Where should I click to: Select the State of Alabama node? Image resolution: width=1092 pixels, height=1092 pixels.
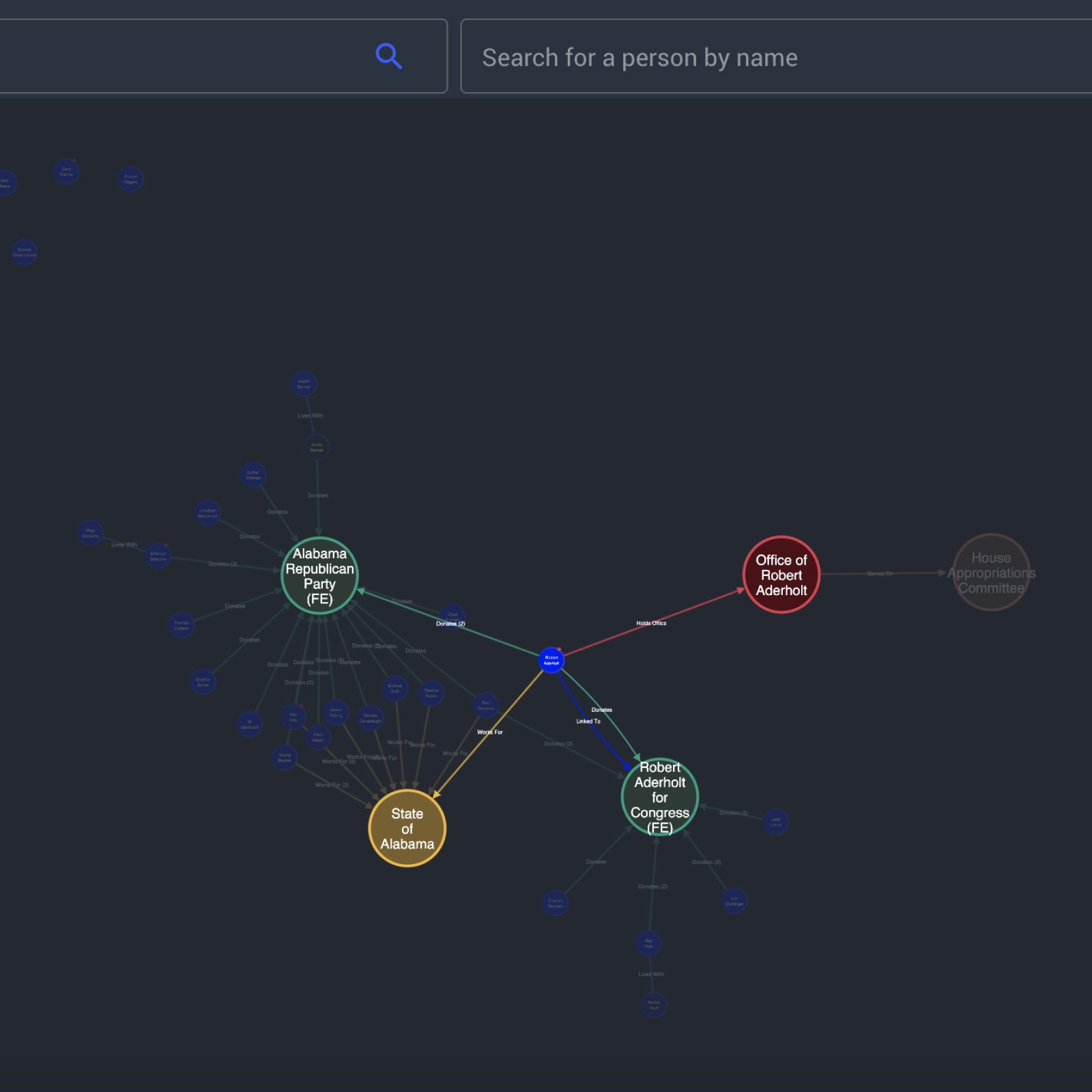pyautogui.click(x=407, y=828)
